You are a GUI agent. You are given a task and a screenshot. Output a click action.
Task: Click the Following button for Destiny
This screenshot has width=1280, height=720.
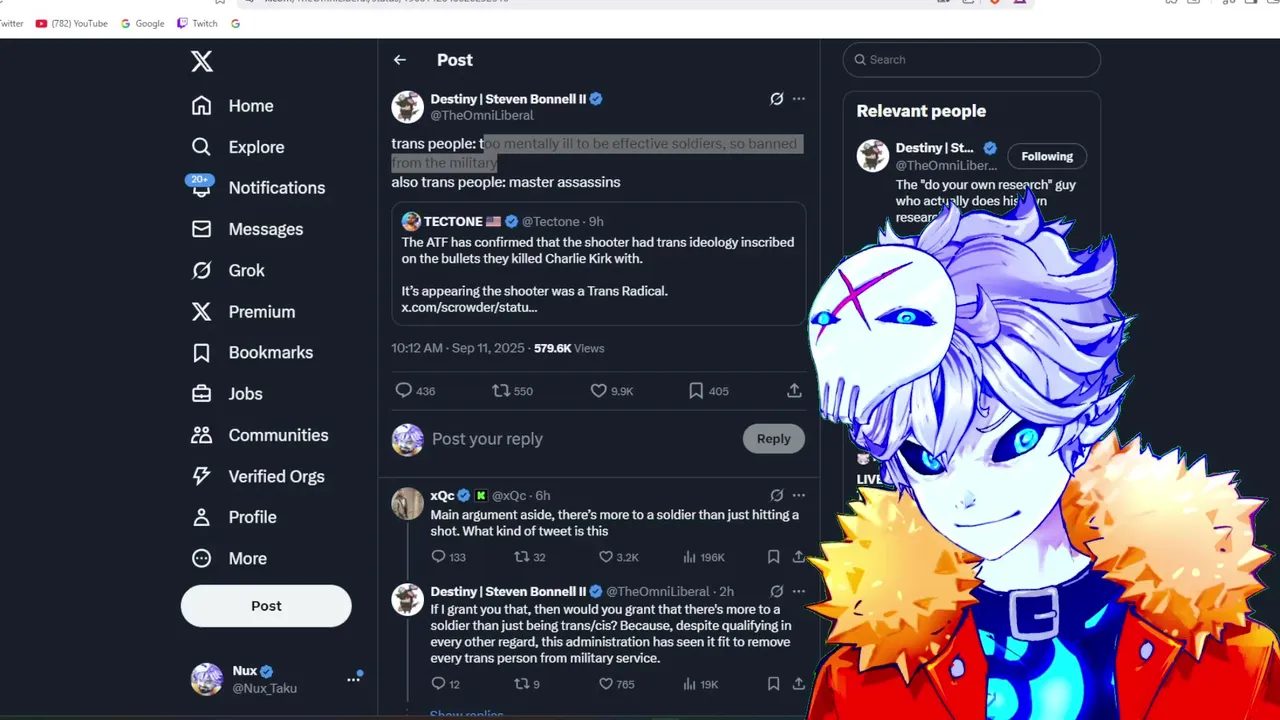[x=1047, y=156]
